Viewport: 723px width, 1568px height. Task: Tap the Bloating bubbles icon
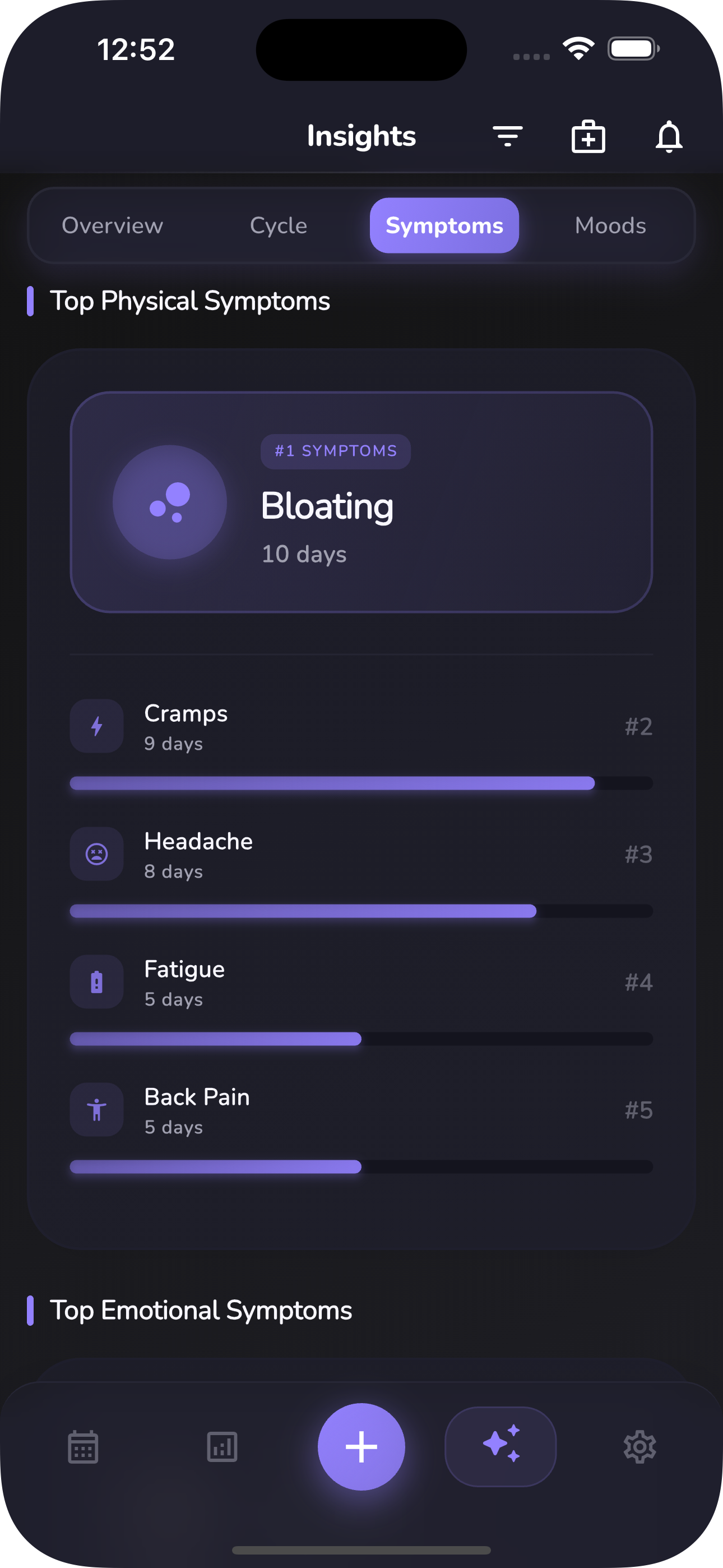tap(170, 502)
